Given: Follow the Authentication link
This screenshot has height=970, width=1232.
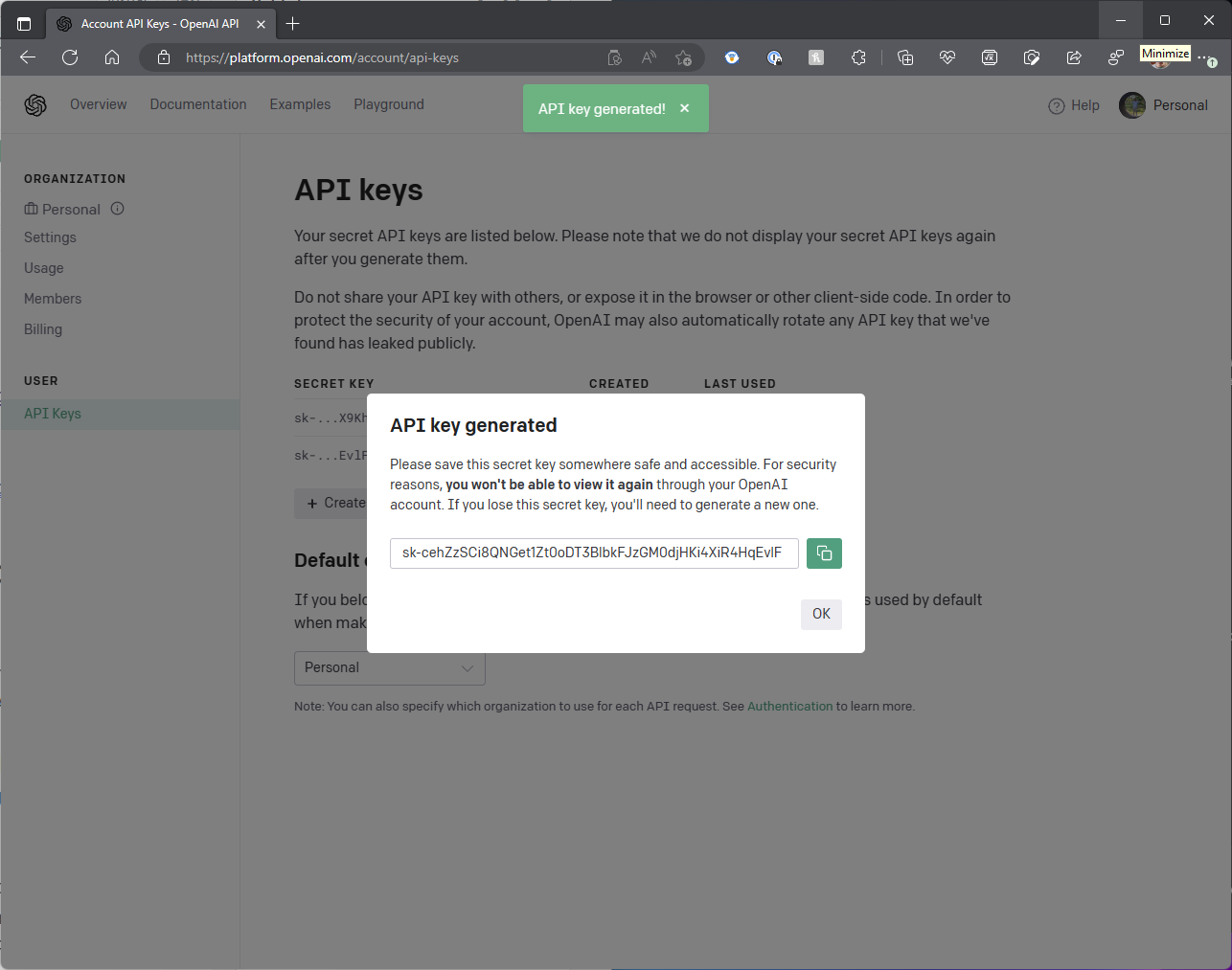Looking at the screenshot, I should click(x=789, y=707).
